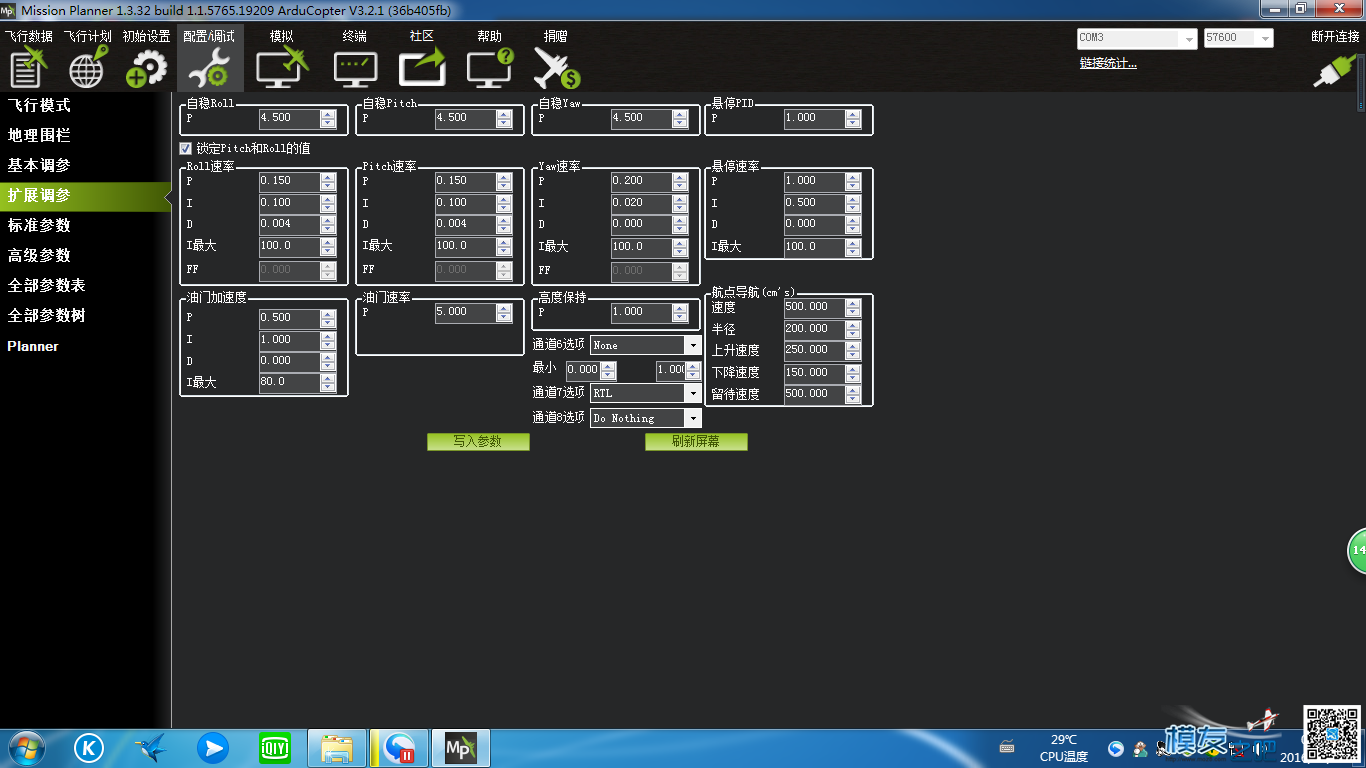Click the 自稳Roll P value field
Viewport: 1366px width, 768px height.
[x=289, y=118]
